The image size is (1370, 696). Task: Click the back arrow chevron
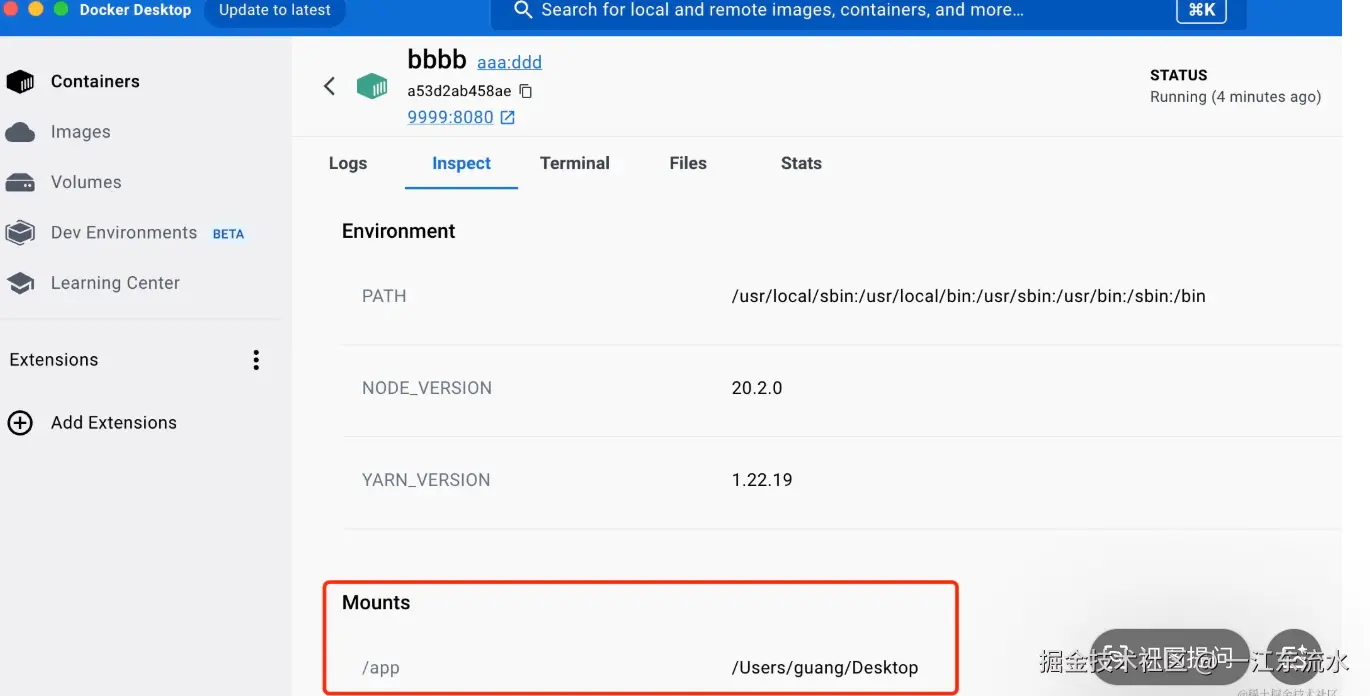pyautogui.click(x=329, y=86)
